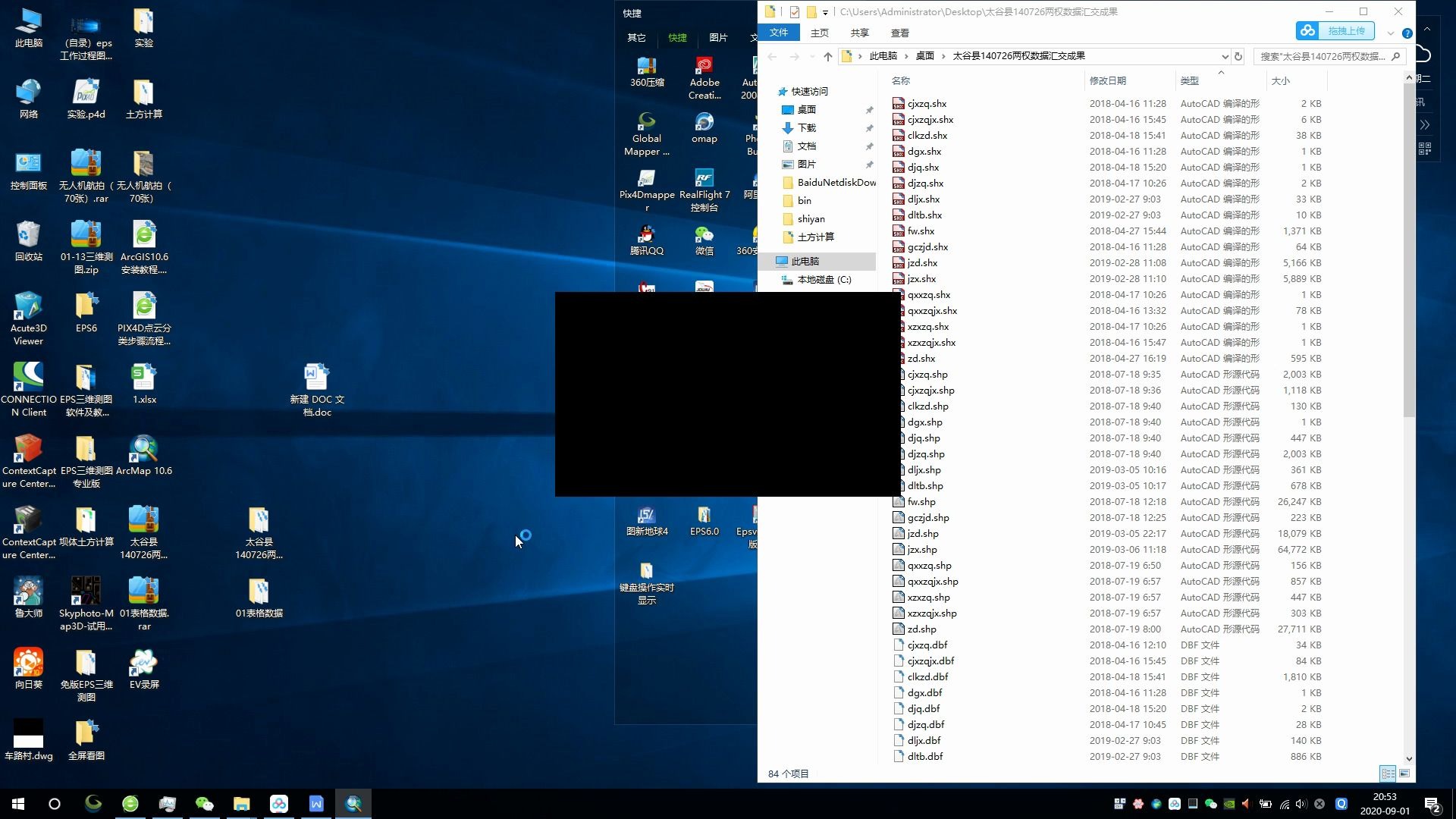Viewport: 1456px width, 819px height.
Task: Switch to the details view toggle at bottom right
Action: tap(1388, 773)
